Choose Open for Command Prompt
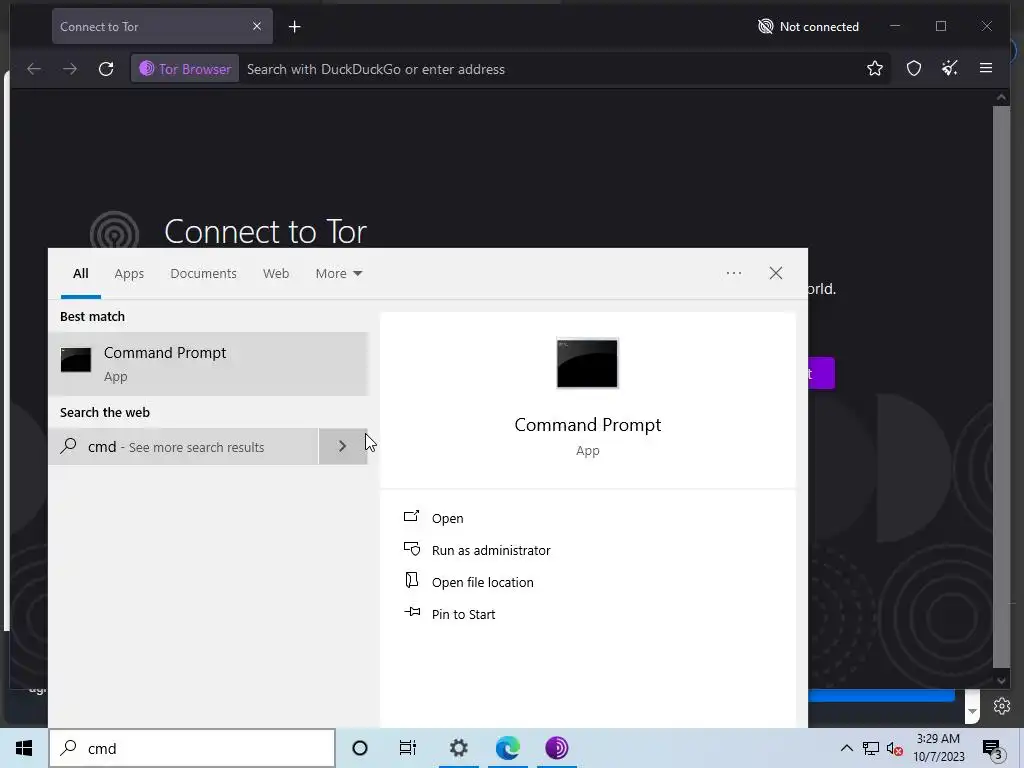 click(x=447, y=518)
